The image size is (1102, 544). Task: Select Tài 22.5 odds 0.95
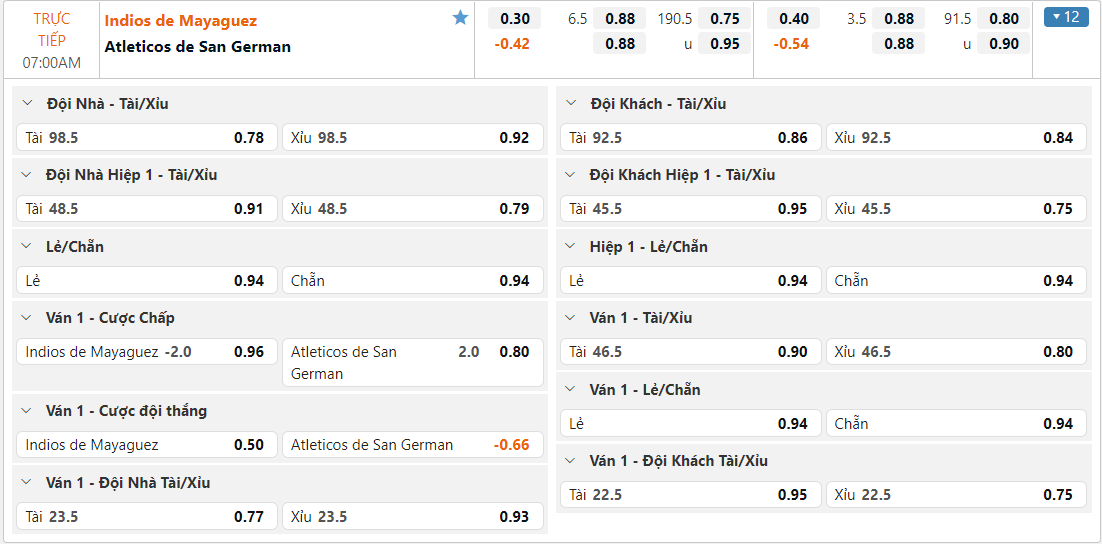pos(690,495)
